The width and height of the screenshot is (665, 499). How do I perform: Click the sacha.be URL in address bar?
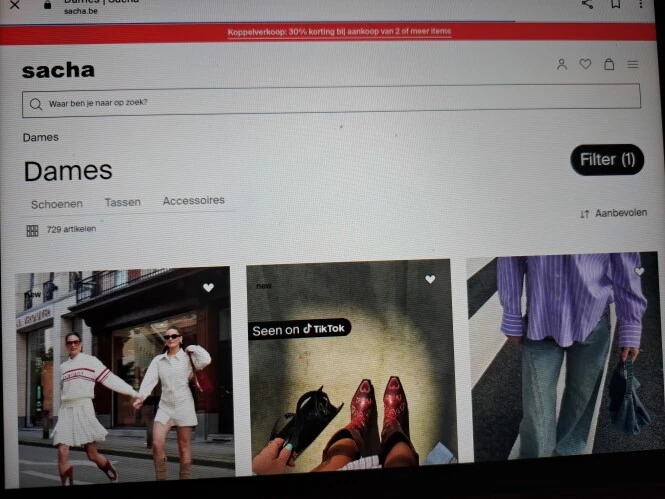pos(81,11)
